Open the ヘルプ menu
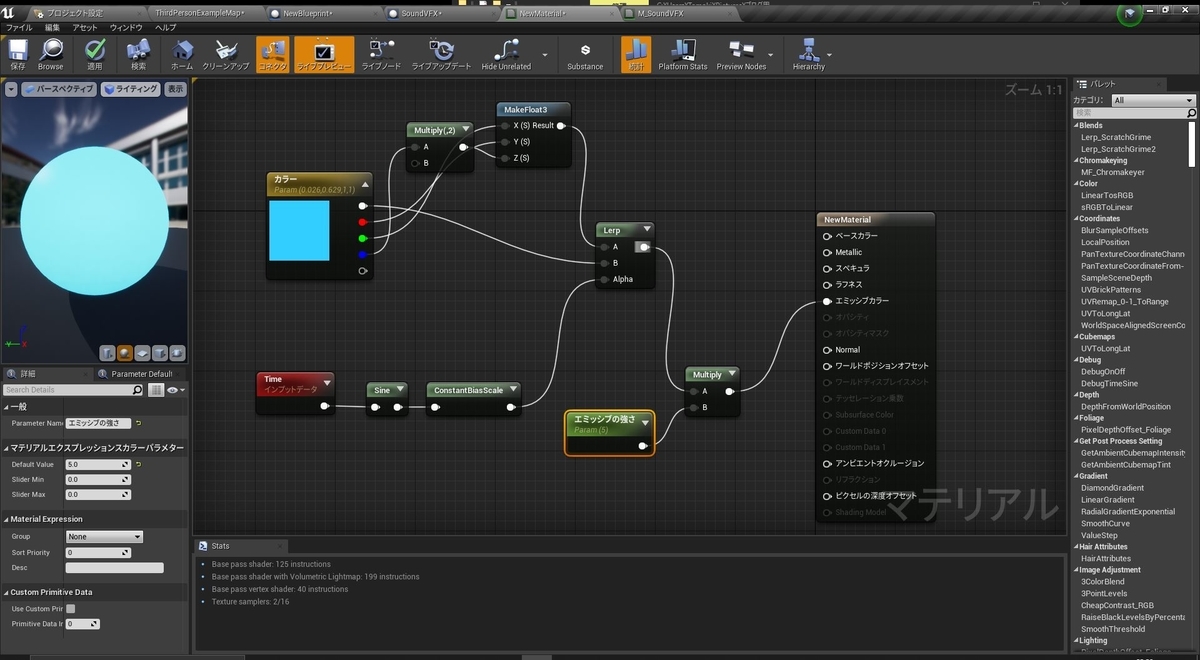The image size is (1200, 660). tap(165, 28)
